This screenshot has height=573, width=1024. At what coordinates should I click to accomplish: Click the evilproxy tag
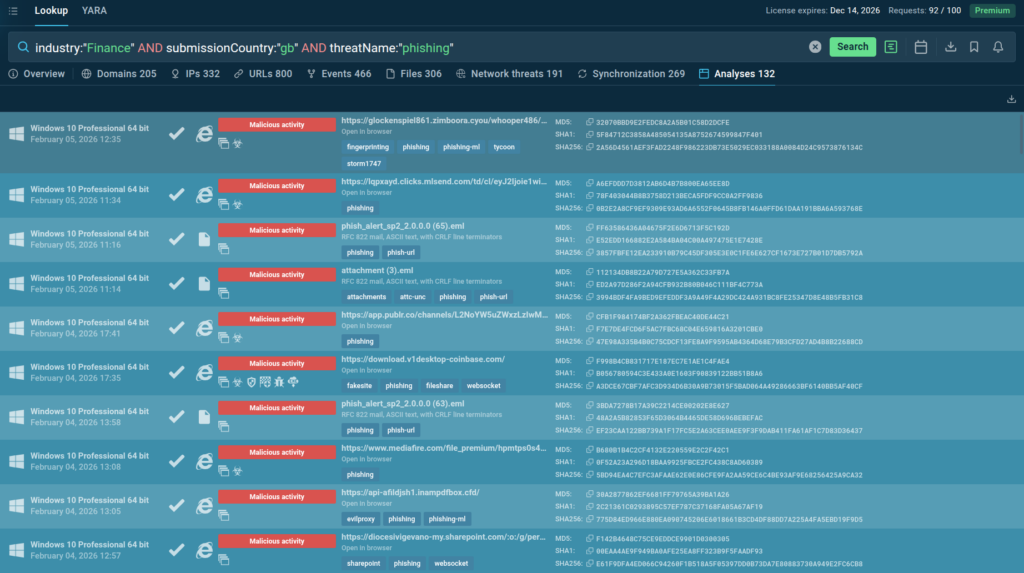[360, 519]
